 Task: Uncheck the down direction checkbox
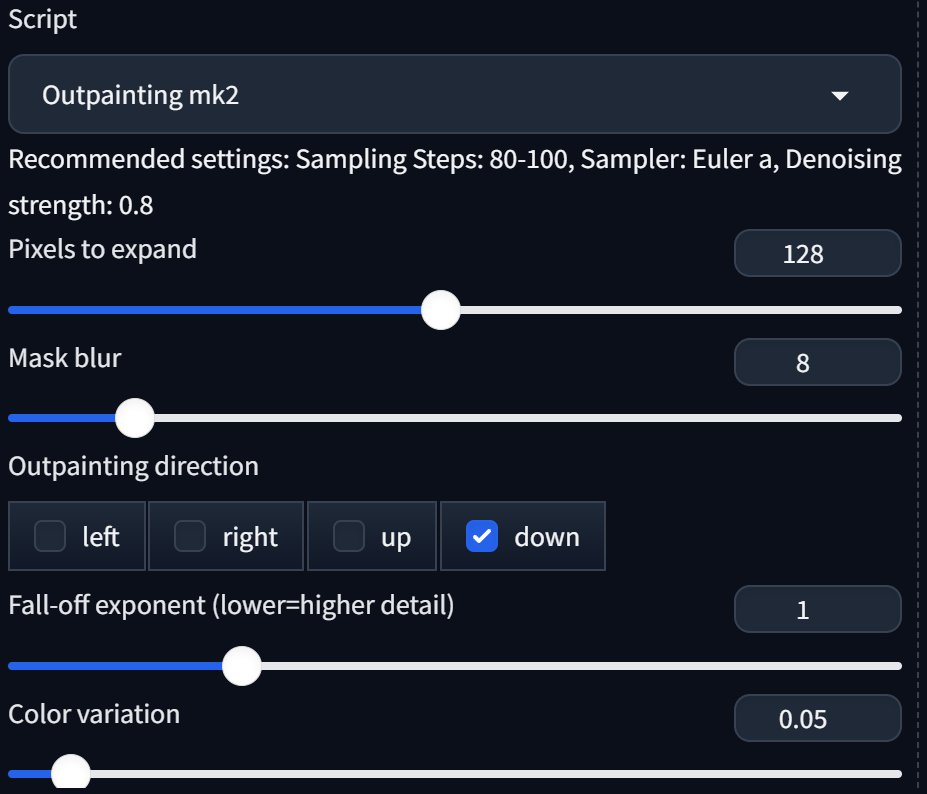[x=482, y=537]
